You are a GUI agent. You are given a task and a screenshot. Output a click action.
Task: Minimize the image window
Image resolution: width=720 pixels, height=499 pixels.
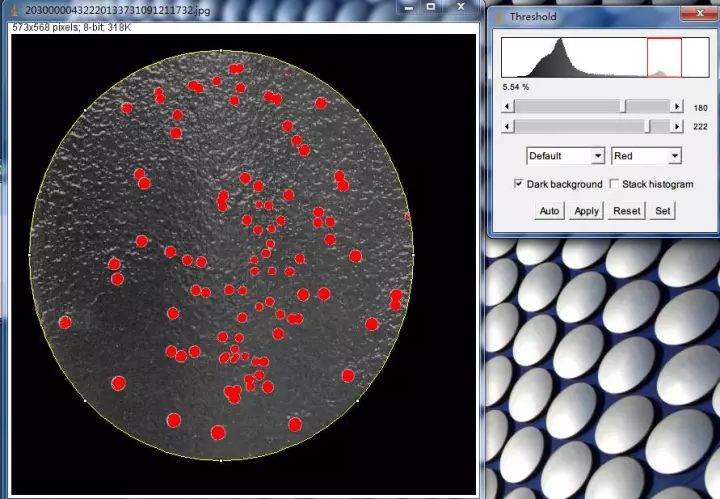409,7
